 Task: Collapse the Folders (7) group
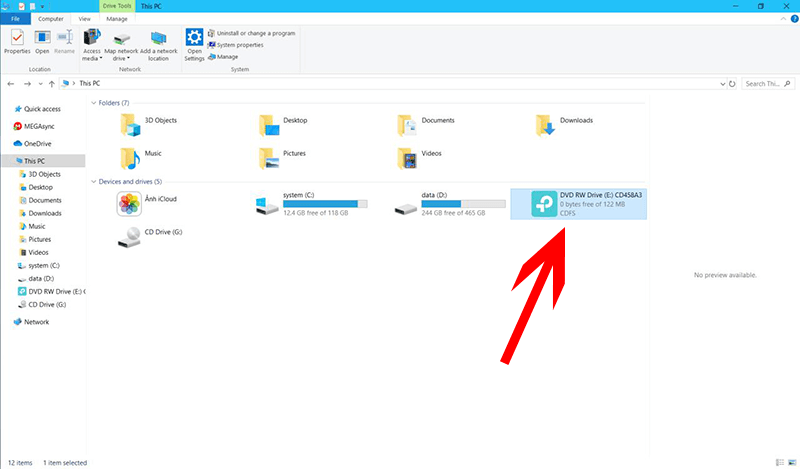click(x=93, y=103)
